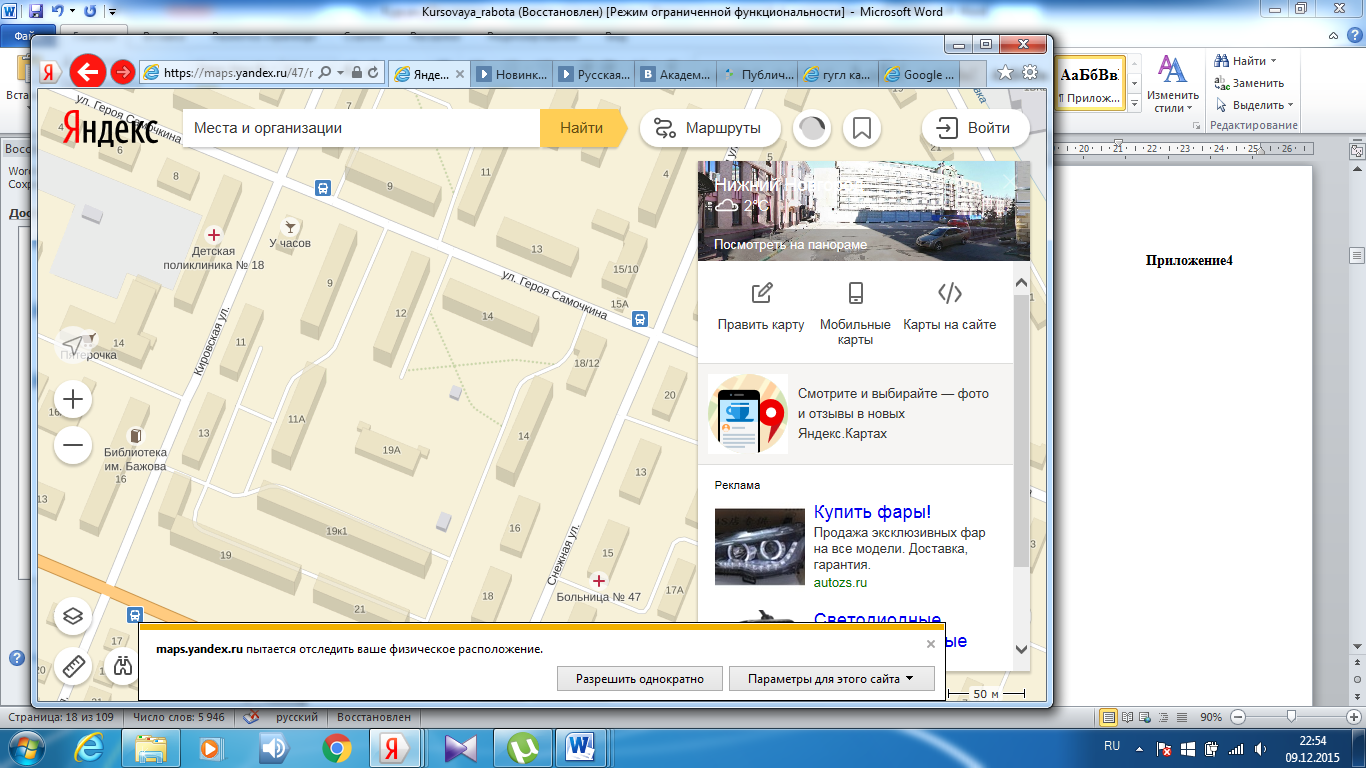Open Найти dropdown in Word ribbon
The width and height of the screenshot is (1366, 768).
(x=1248, y=61)
